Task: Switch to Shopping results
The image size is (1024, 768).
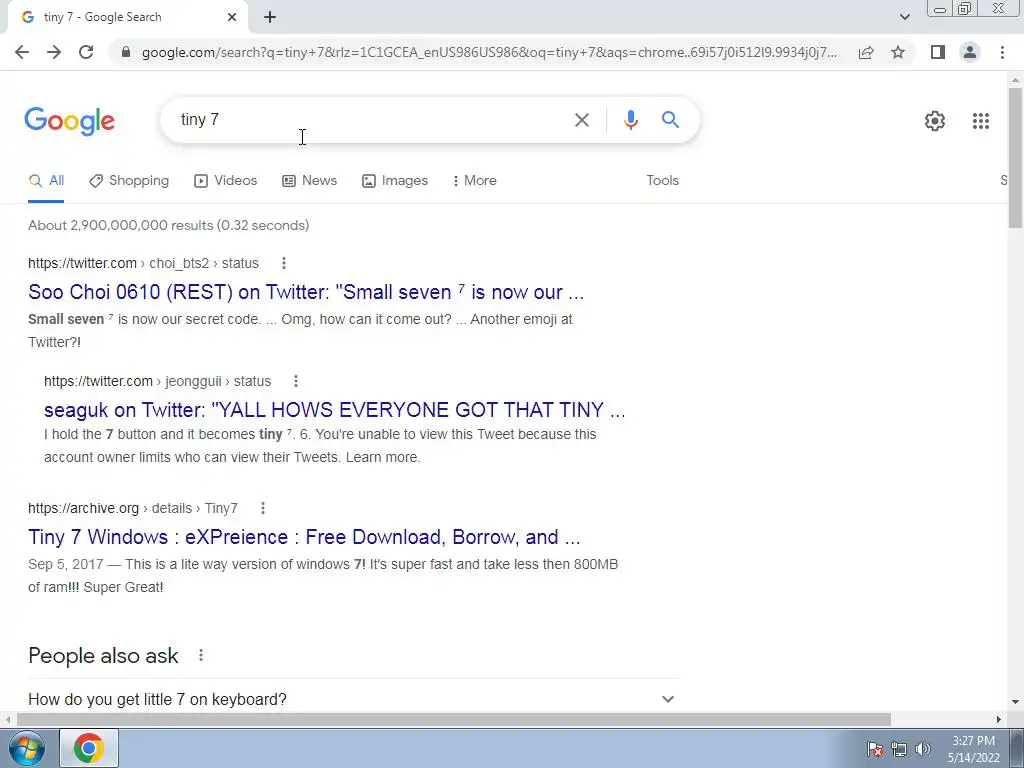Action: [129, 181]
